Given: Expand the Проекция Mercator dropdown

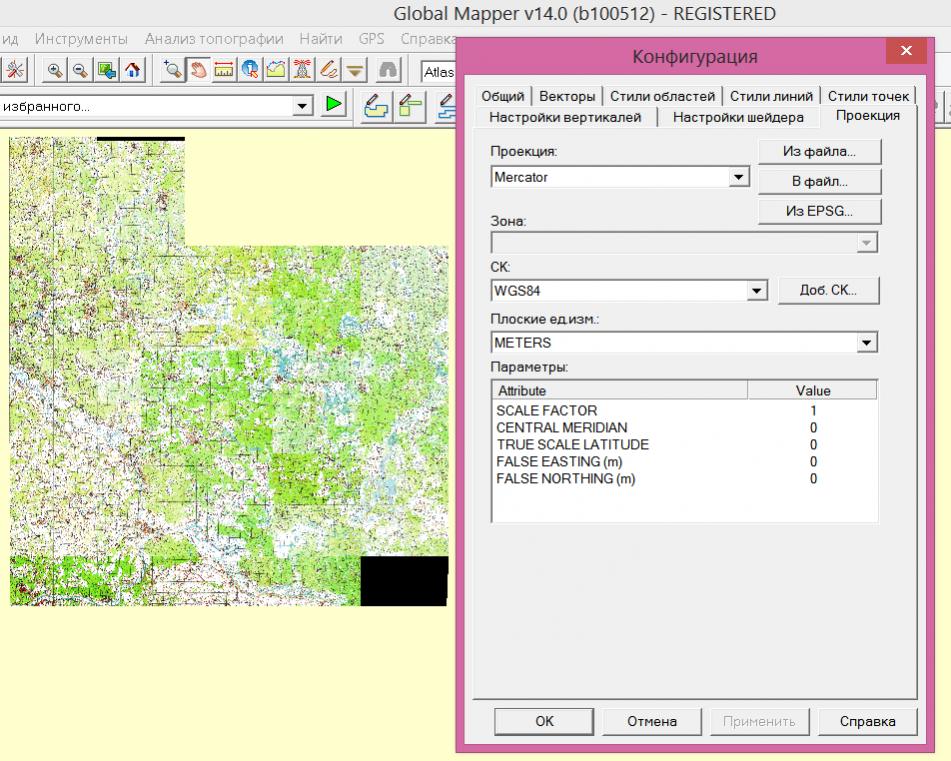Looking at the screenshot, I should point(738,177).
